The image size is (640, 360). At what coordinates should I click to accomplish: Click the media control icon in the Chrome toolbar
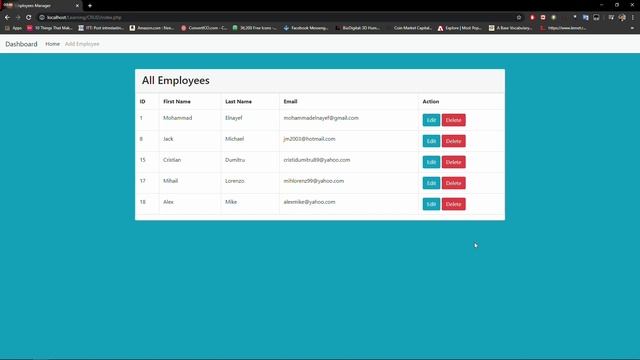tap(611, 18)
